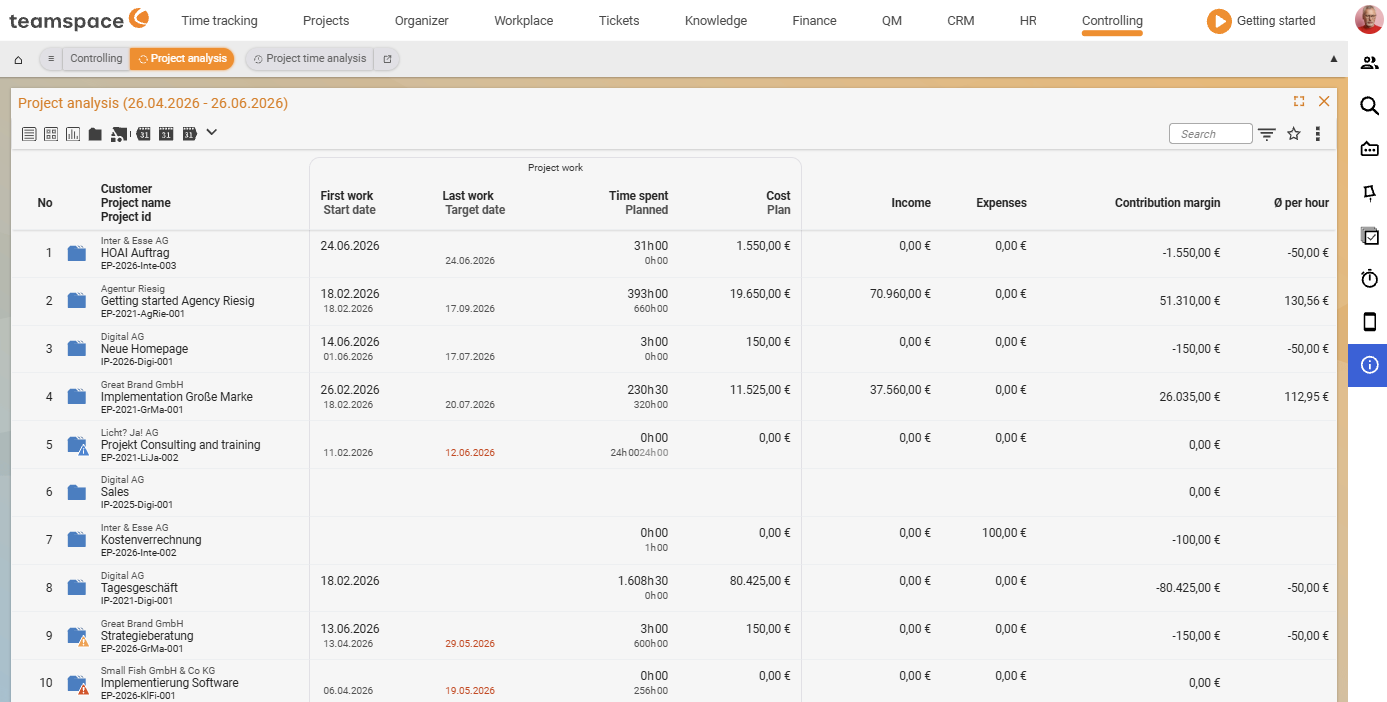The width and height of the screenshot is (1387, 702).
Task: Open info icon in sidebar
Action: tap(1370, 365)
